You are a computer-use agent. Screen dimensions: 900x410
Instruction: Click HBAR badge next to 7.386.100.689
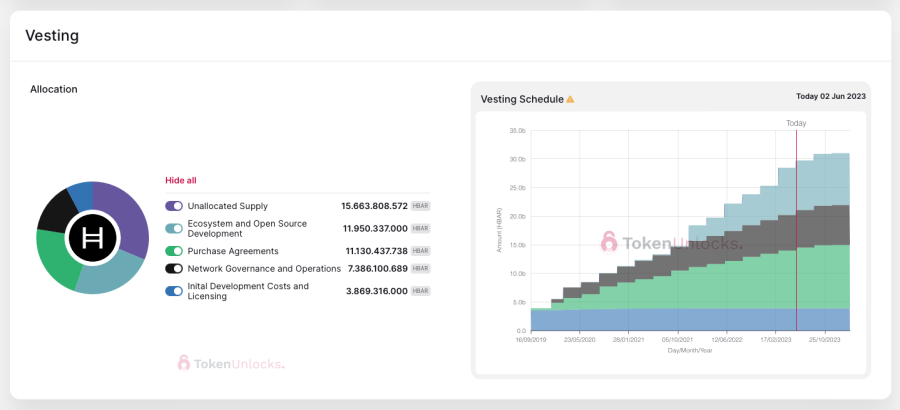[x=420, y=268]
